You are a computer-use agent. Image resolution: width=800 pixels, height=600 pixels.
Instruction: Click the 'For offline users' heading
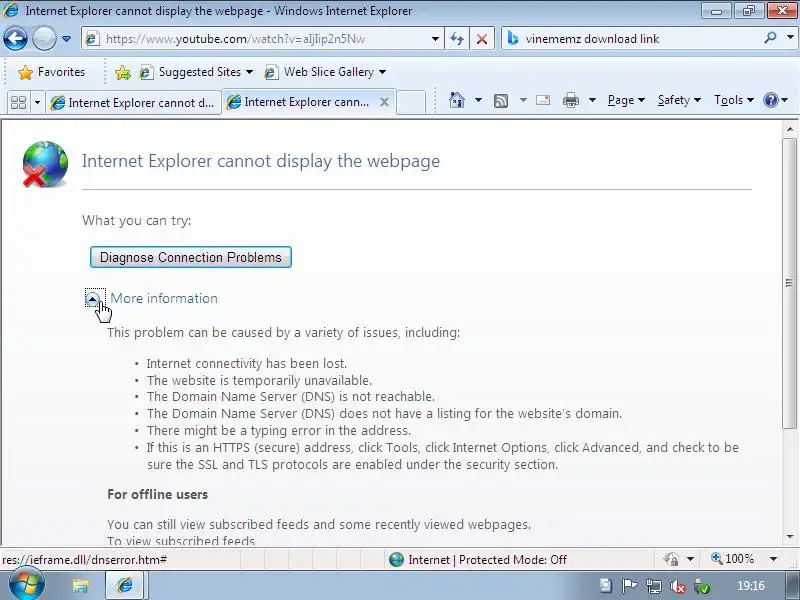pos(158,494)
